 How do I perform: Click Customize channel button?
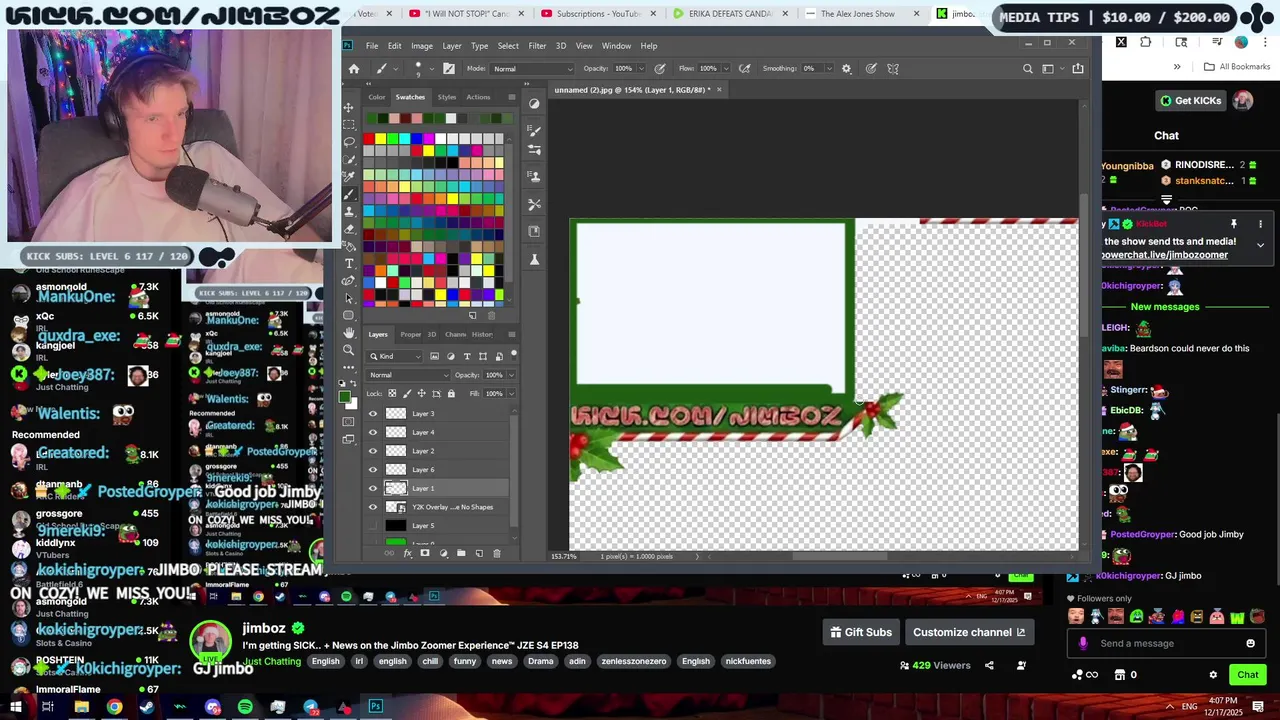tap(969, 632)
